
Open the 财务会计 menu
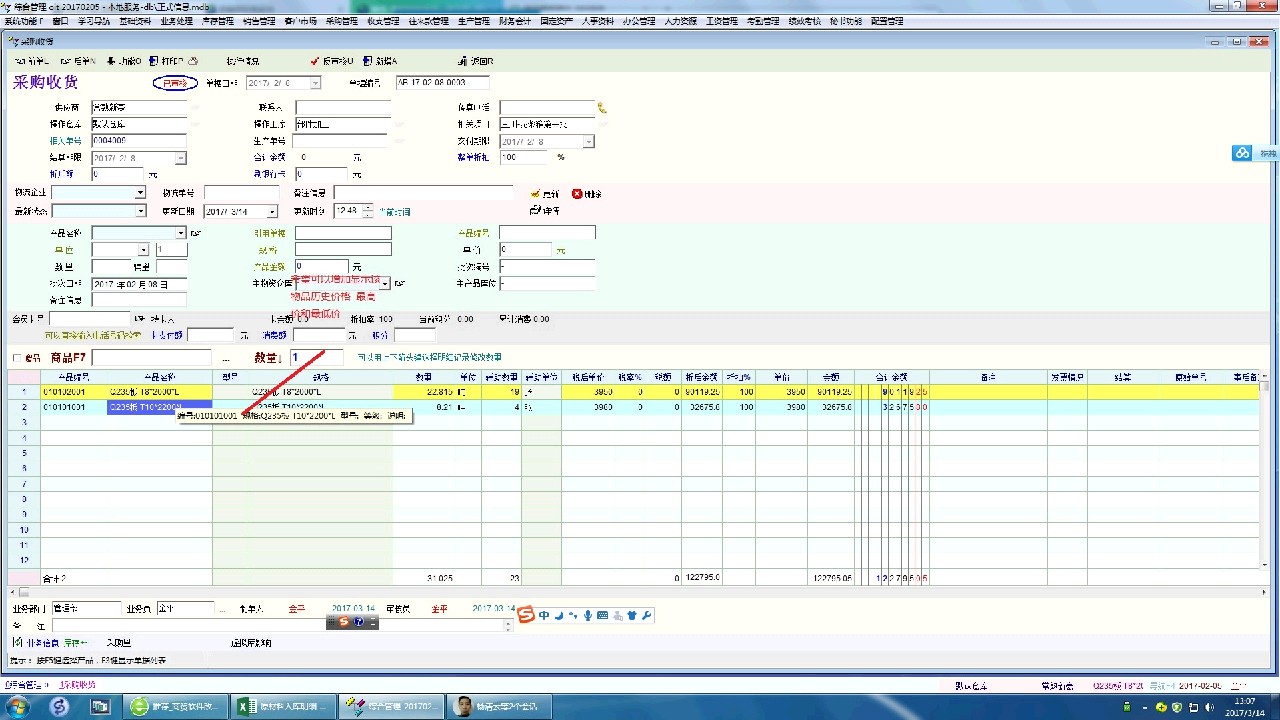[515, 20]
